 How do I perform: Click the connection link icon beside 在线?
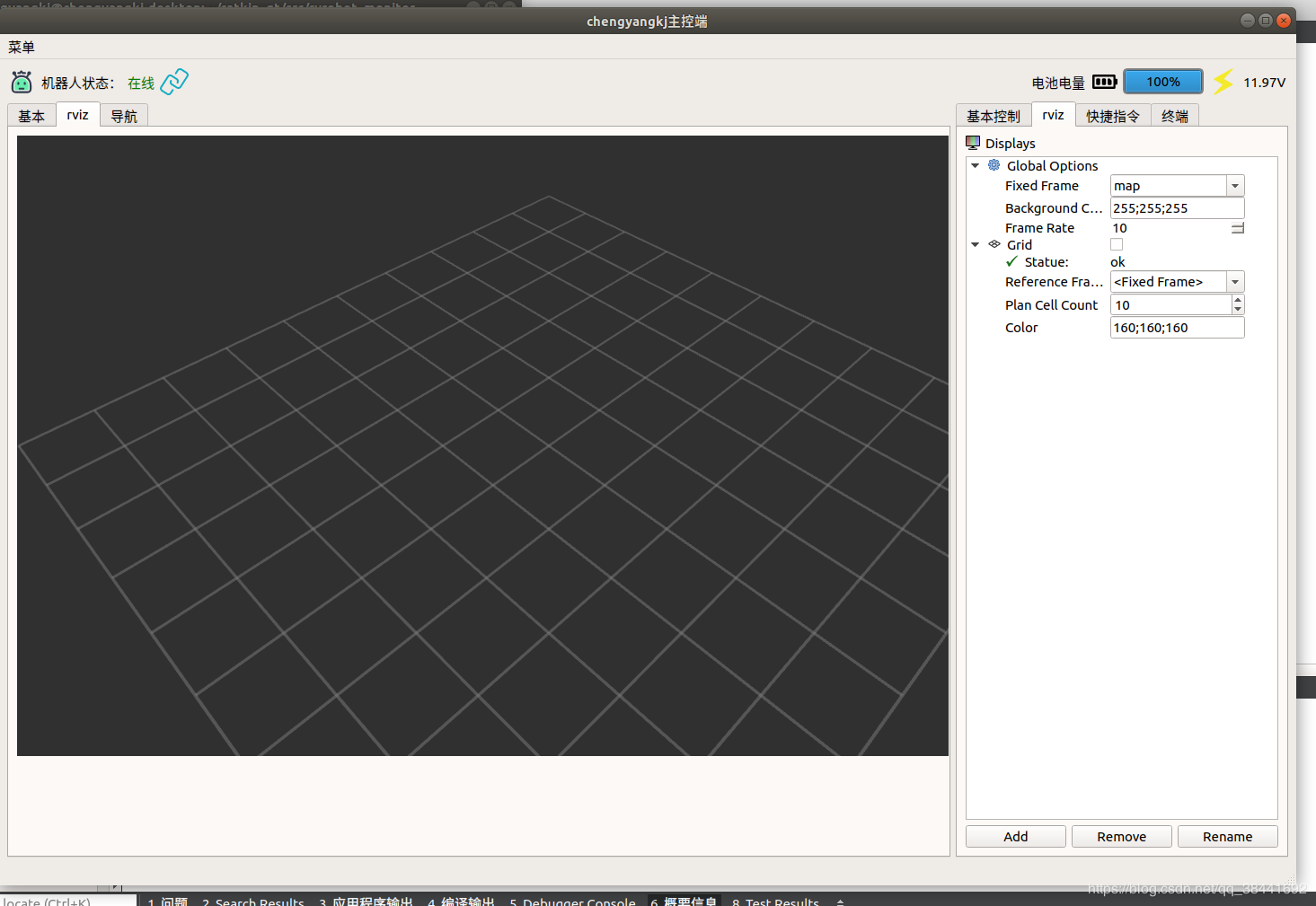173,81
